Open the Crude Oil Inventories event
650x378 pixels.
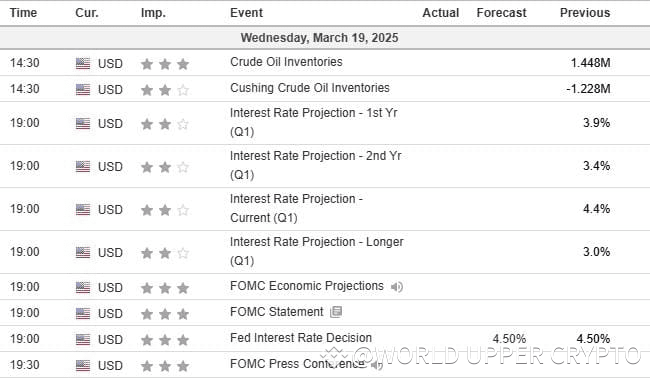286,62
